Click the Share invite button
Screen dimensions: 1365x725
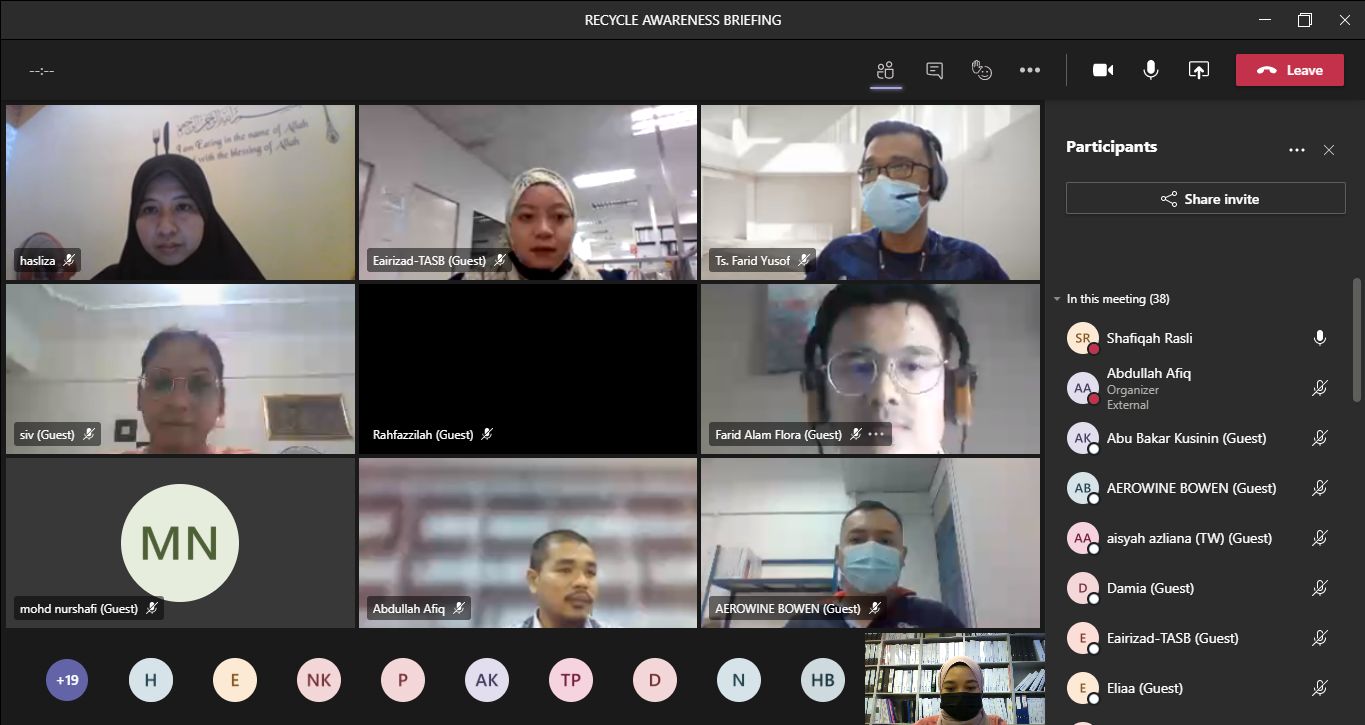[1205, 199]
